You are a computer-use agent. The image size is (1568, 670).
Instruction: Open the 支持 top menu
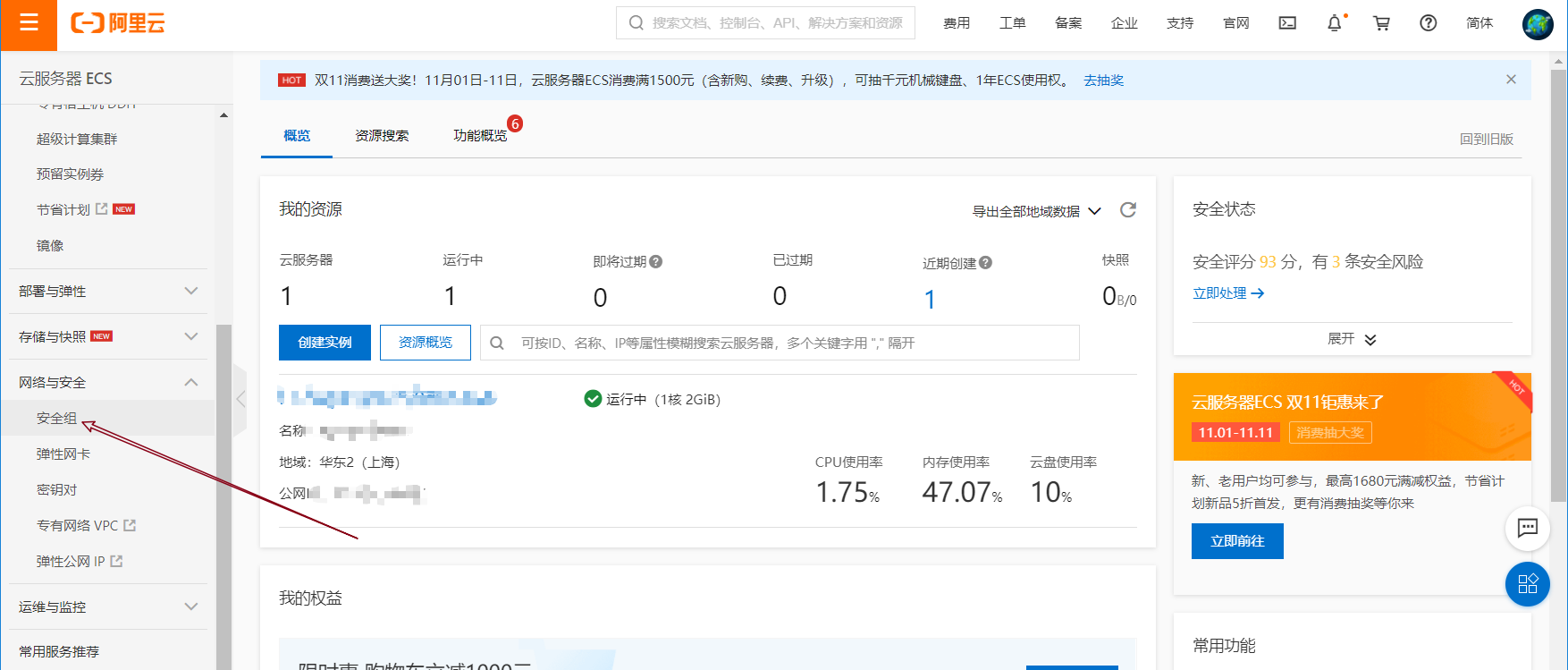1180,23
